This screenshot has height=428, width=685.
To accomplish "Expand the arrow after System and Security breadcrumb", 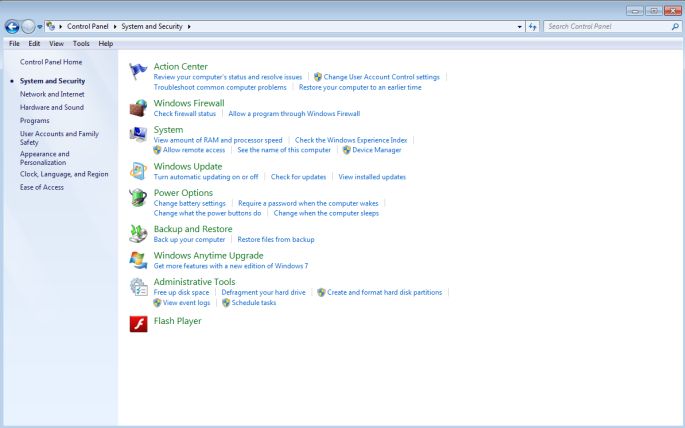I will 189,27.
